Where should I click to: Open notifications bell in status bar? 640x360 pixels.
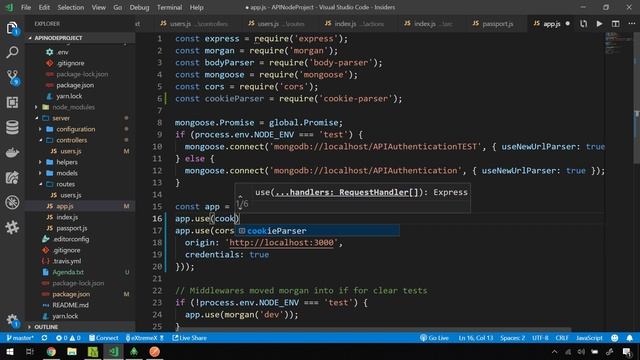[630, 338]
